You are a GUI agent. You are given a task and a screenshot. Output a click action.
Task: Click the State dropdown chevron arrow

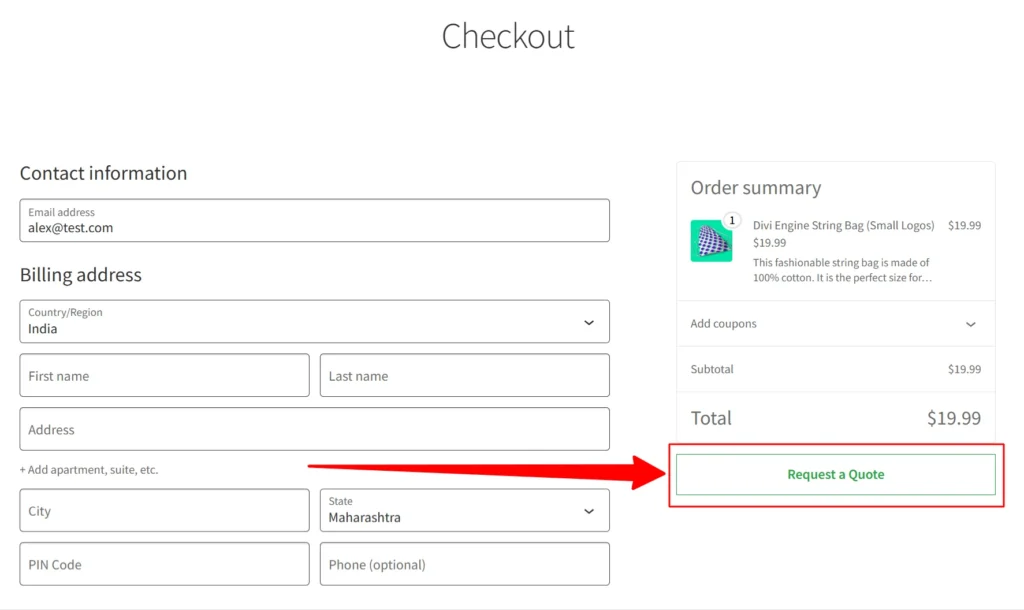[589, 510]
